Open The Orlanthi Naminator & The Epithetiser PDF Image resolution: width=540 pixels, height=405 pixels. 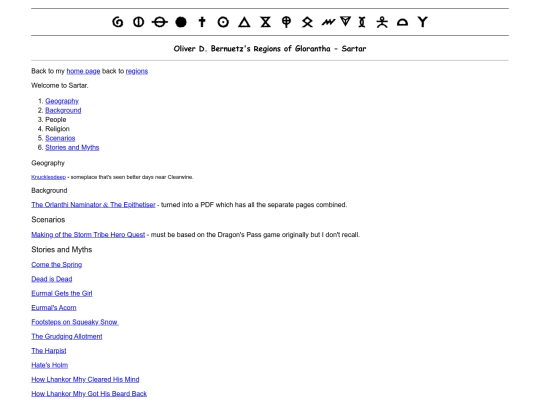[x=93, y=205]
